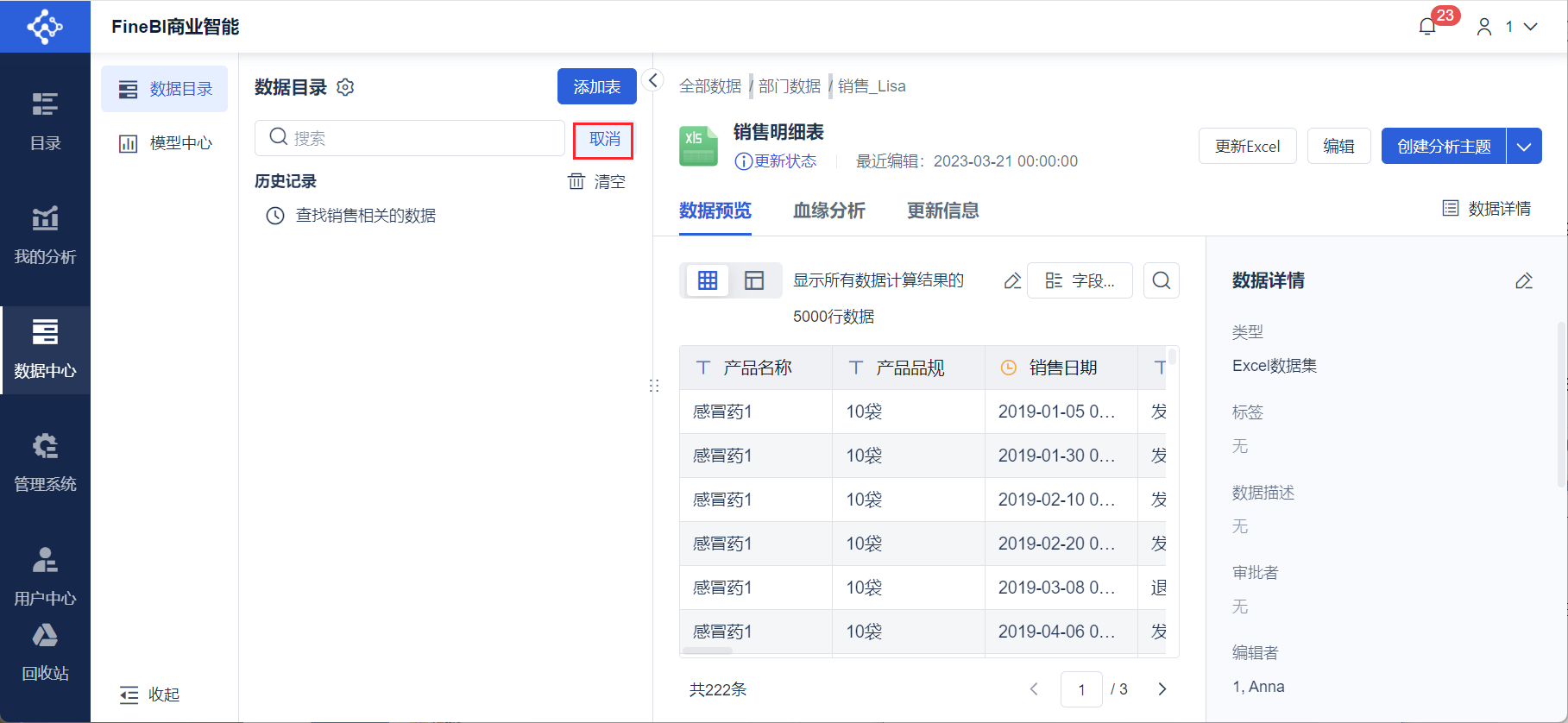The height and width of the screenshot is (723, 1568).
Task: Select 数据目录 menu item
Action: 165,89
